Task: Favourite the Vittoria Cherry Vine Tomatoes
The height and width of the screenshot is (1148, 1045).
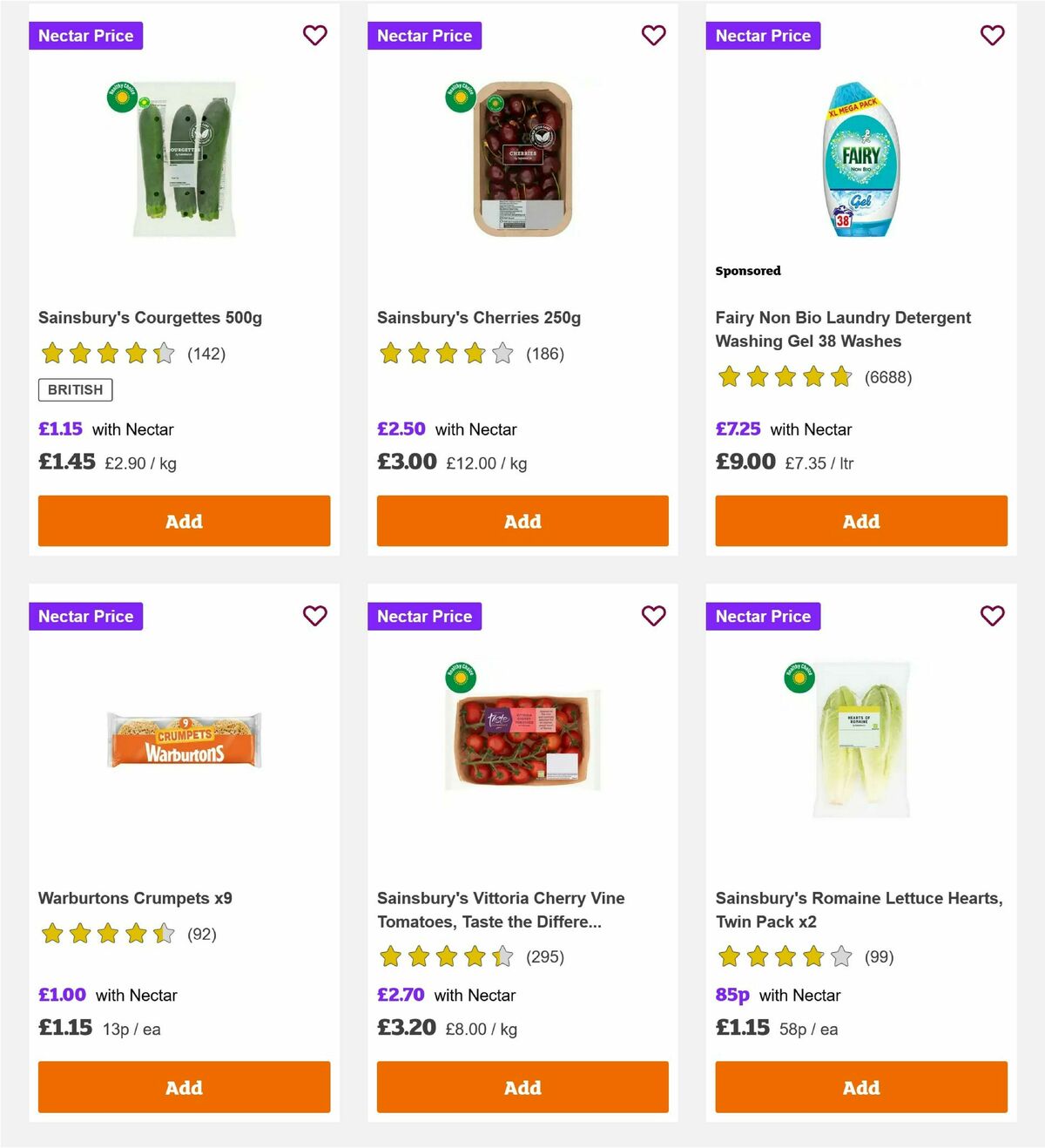Action: tap(654, 615)
